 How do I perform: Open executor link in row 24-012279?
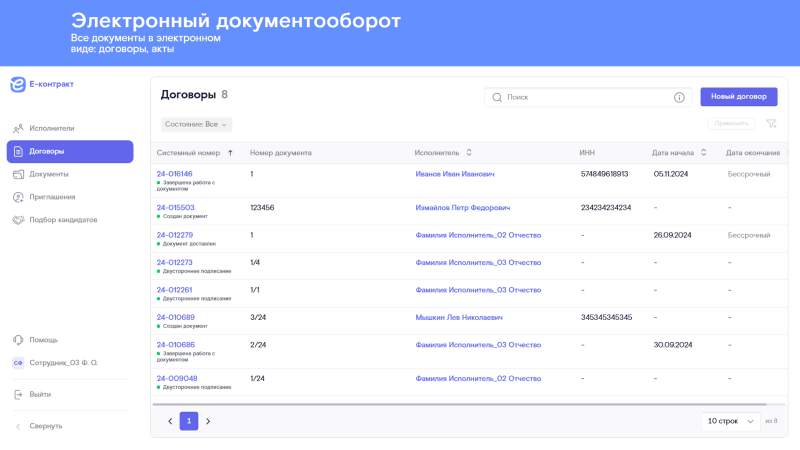pos(478,235)
